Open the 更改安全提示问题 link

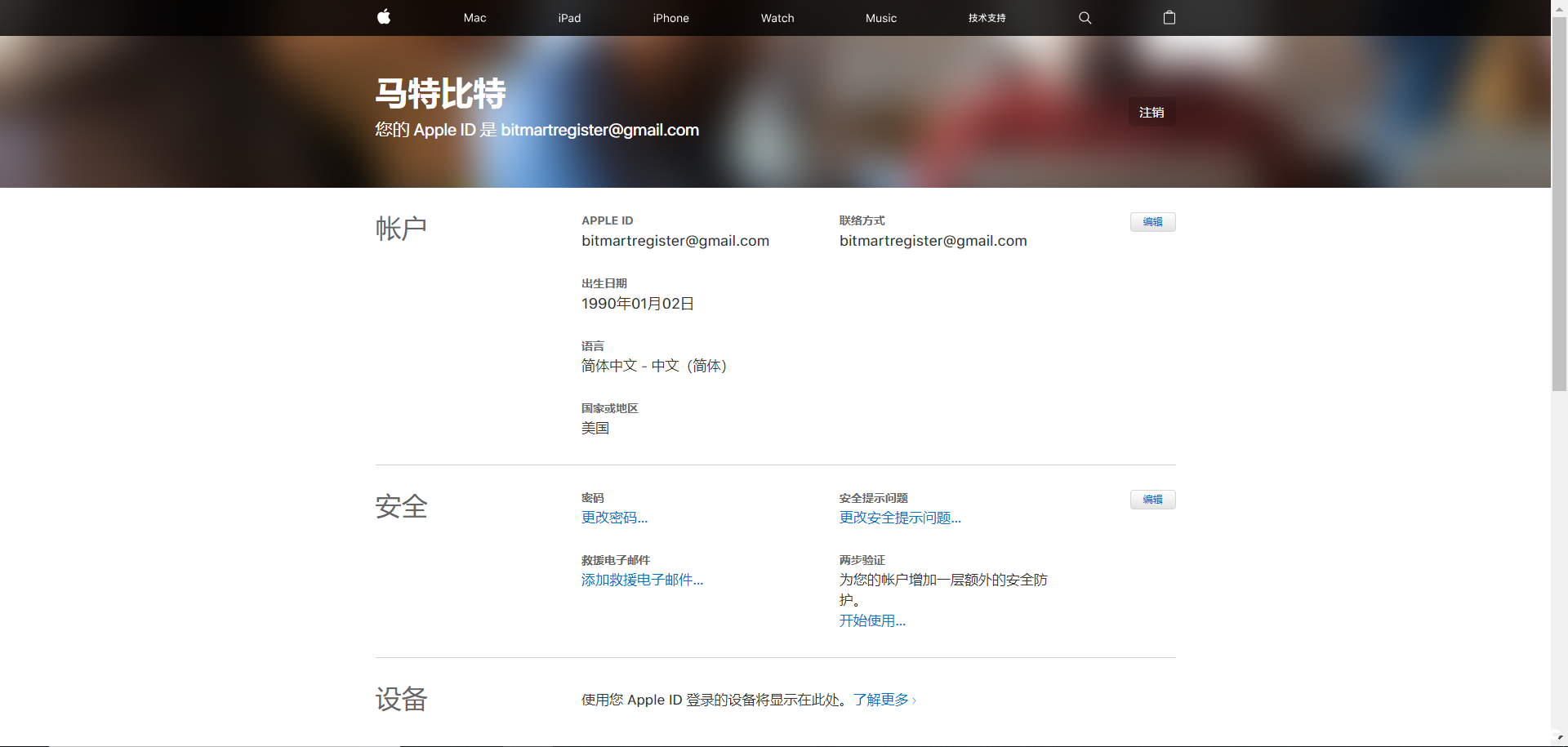tap(900, 518)
